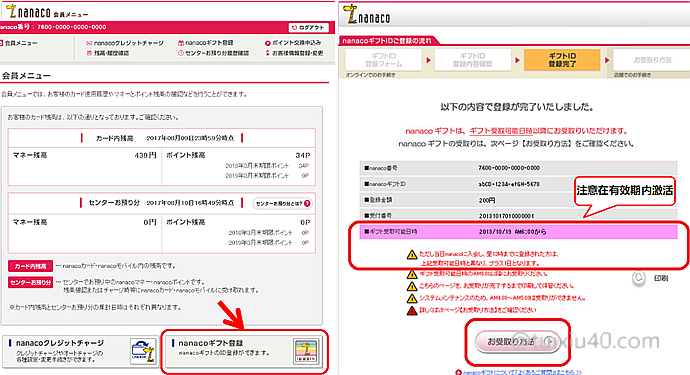Screen dimensions: 690x375
Task: Select the お受取り方法 step tab
Action: point(652,60)
